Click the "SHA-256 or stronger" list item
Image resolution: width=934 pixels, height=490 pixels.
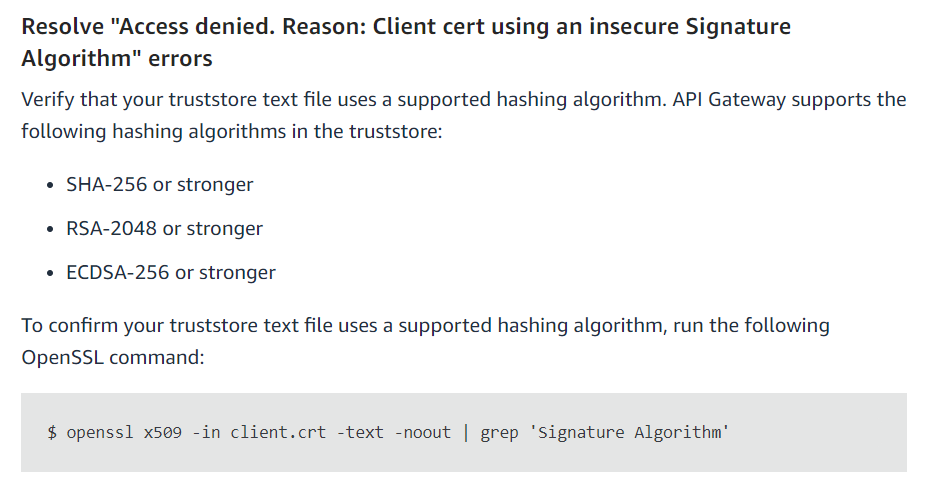159,185
